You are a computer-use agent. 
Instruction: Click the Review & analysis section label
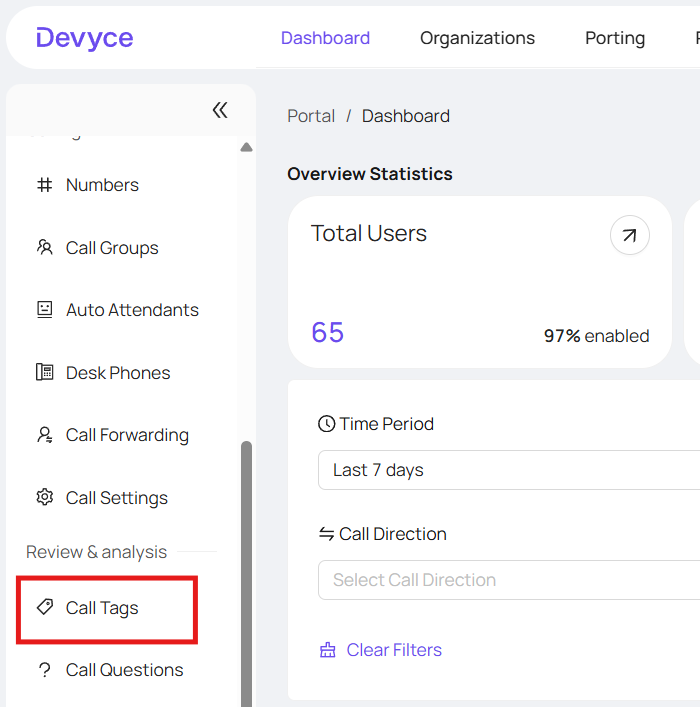tap(97, 552)
